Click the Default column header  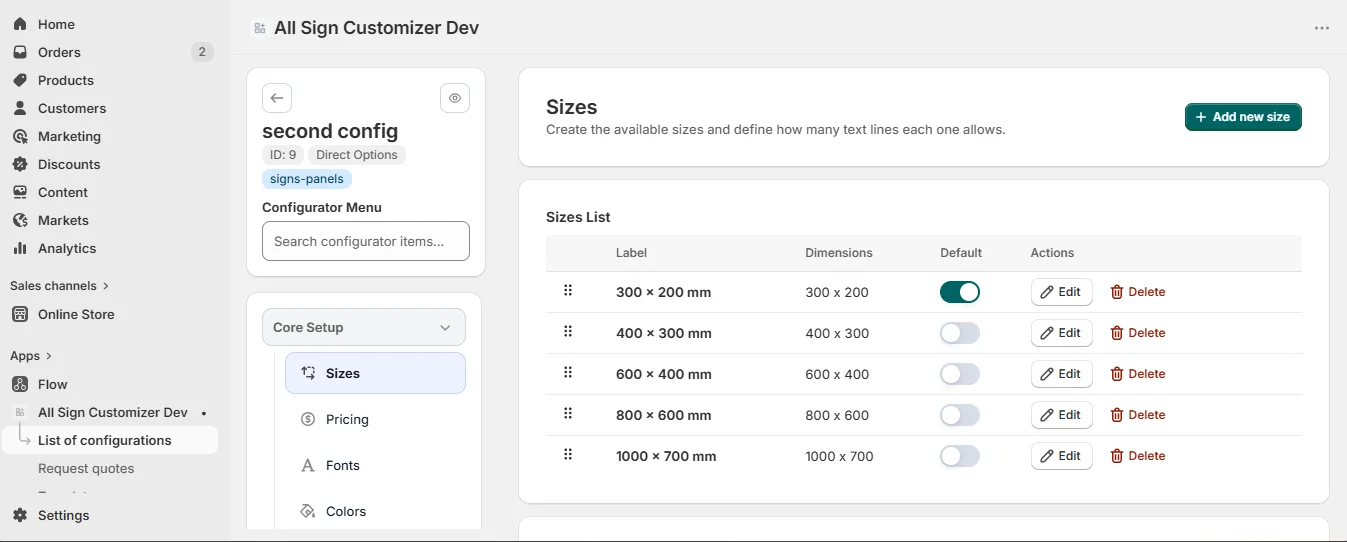[x=961, y=253]
